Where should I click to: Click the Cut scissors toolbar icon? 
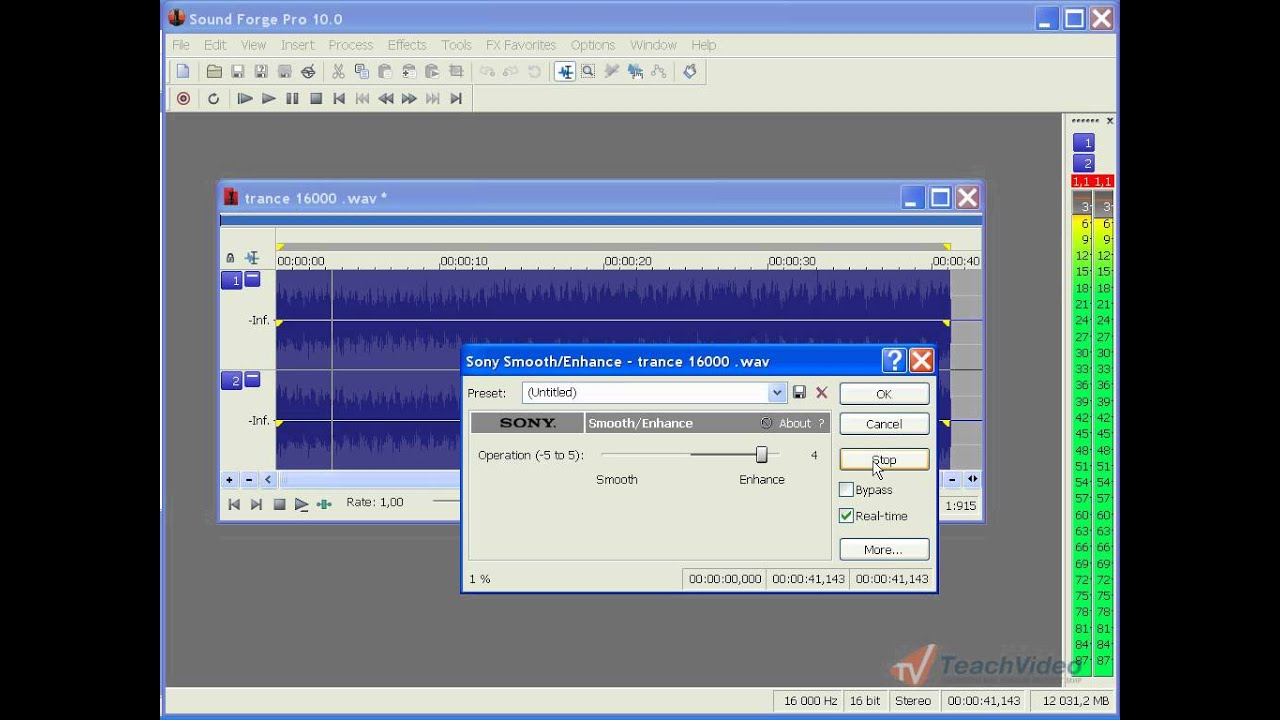click(338, 71)
